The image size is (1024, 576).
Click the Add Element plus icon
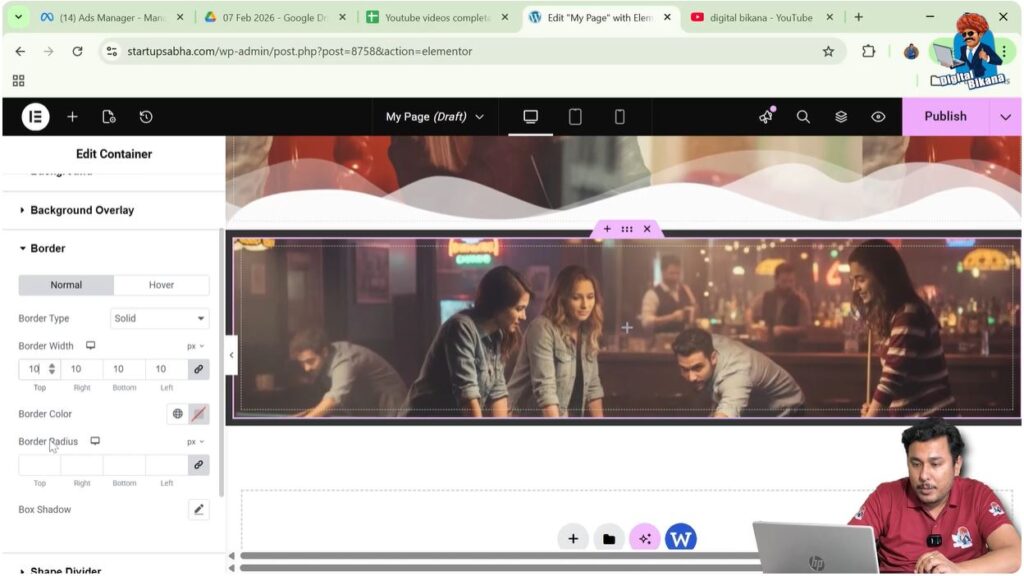tap(72, 117)
